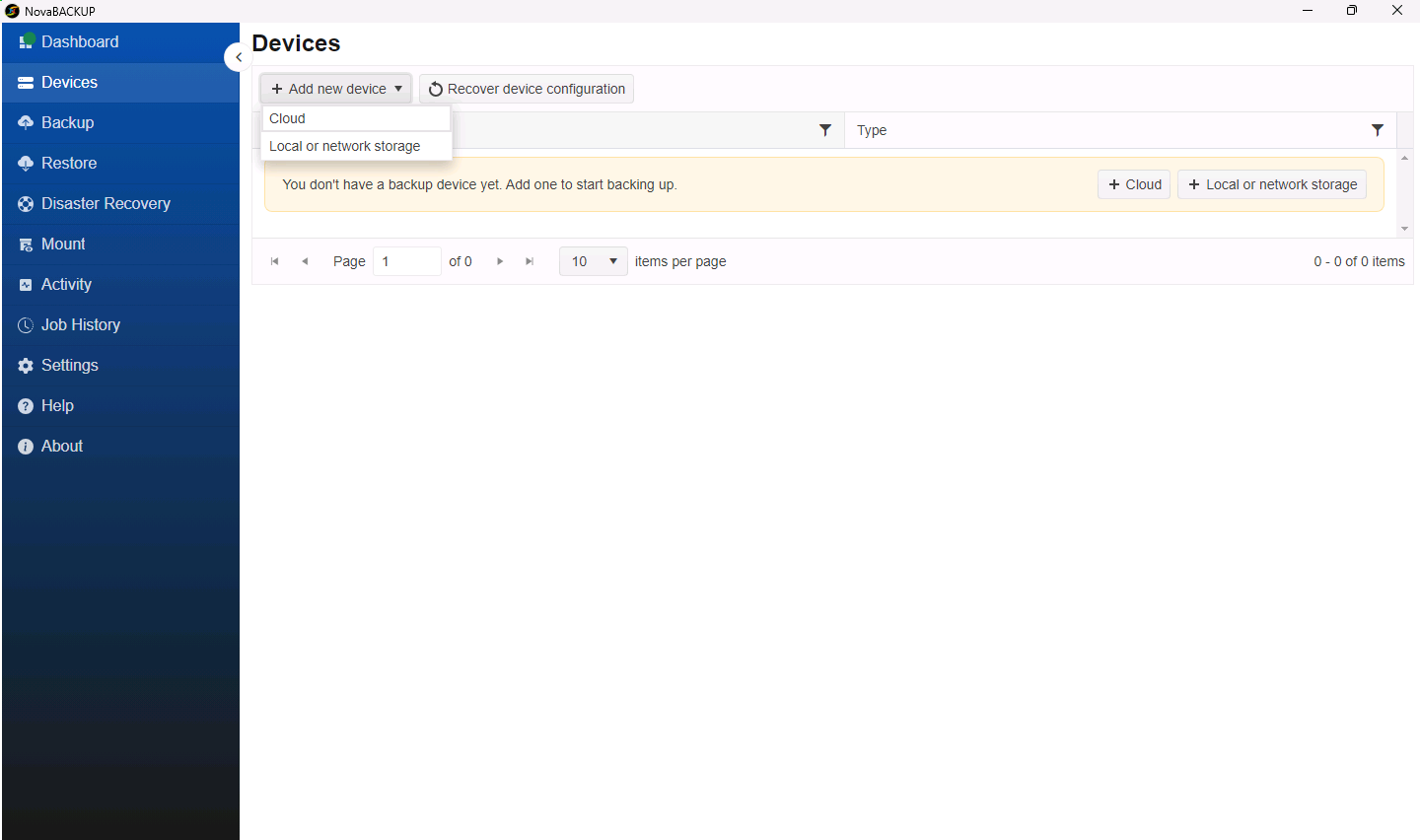Open the first column's filter icon

825,130
